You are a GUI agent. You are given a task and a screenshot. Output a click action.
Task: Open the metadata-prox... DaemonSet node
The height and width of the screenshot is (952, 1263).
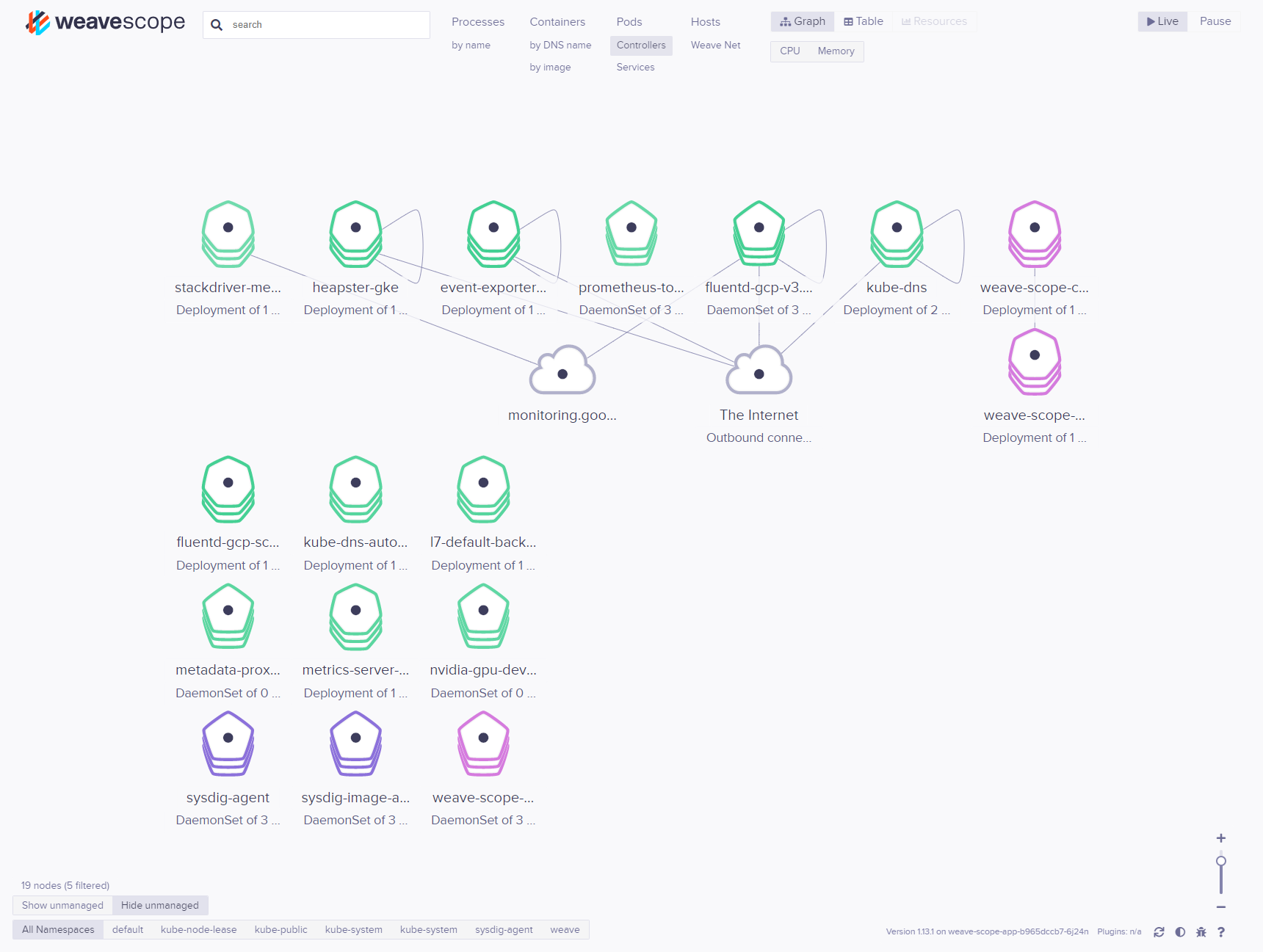point(228,617)
